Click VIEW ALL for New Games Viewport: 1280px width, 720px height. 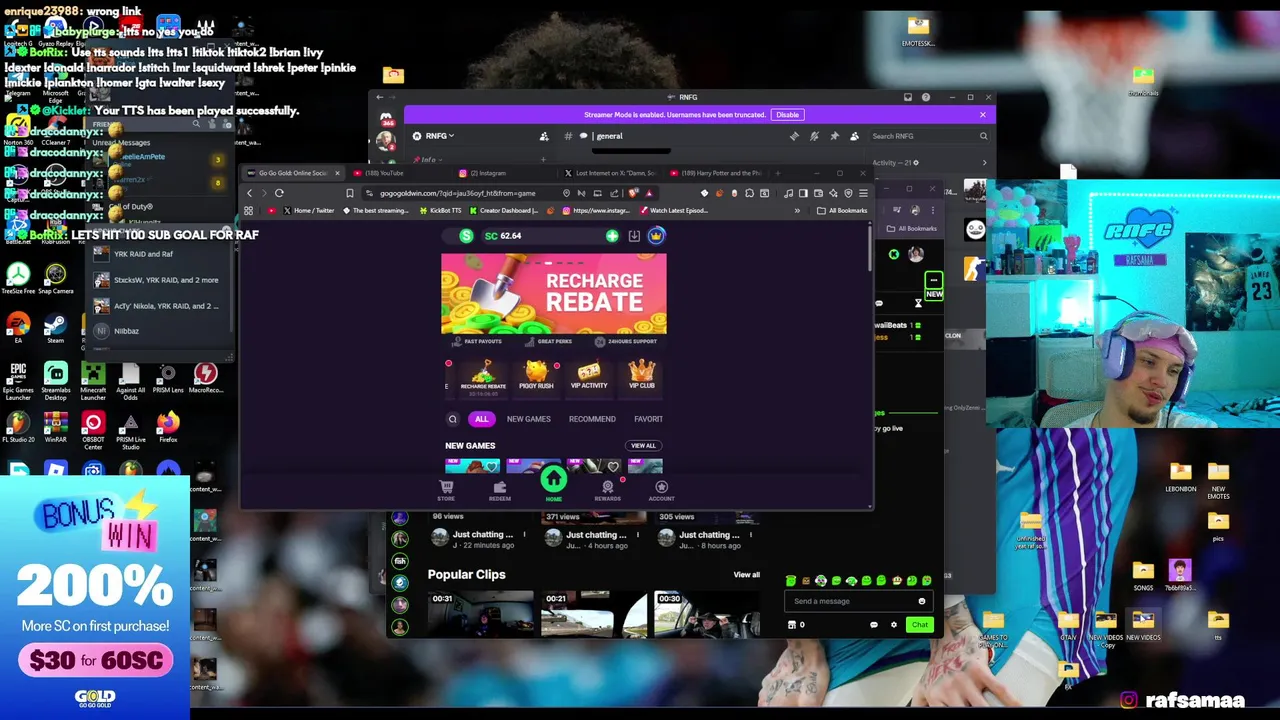click(643, 446)
